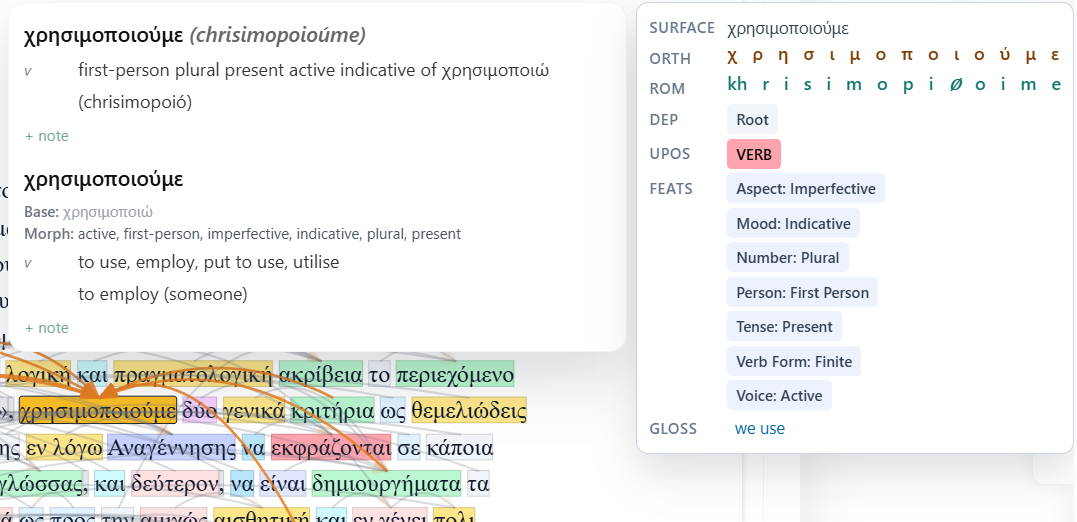The image size is (1077, 522).
Task: Click the SURFACE value χρησιμοποιούμε in the details panel
Action: (x=788, y=29)
